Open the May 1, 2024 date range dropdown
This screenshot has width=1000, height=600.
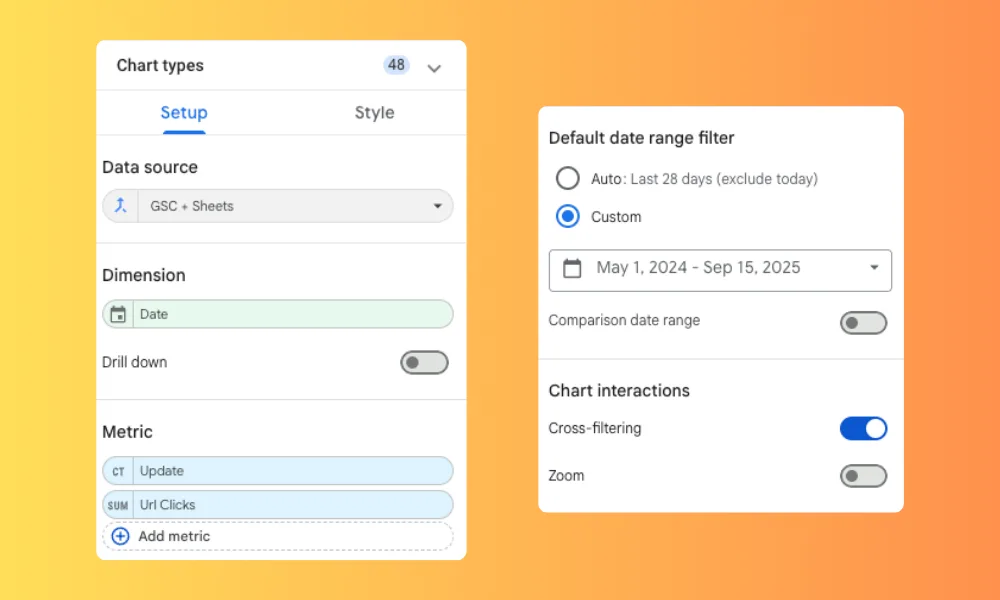click(874, 268)
